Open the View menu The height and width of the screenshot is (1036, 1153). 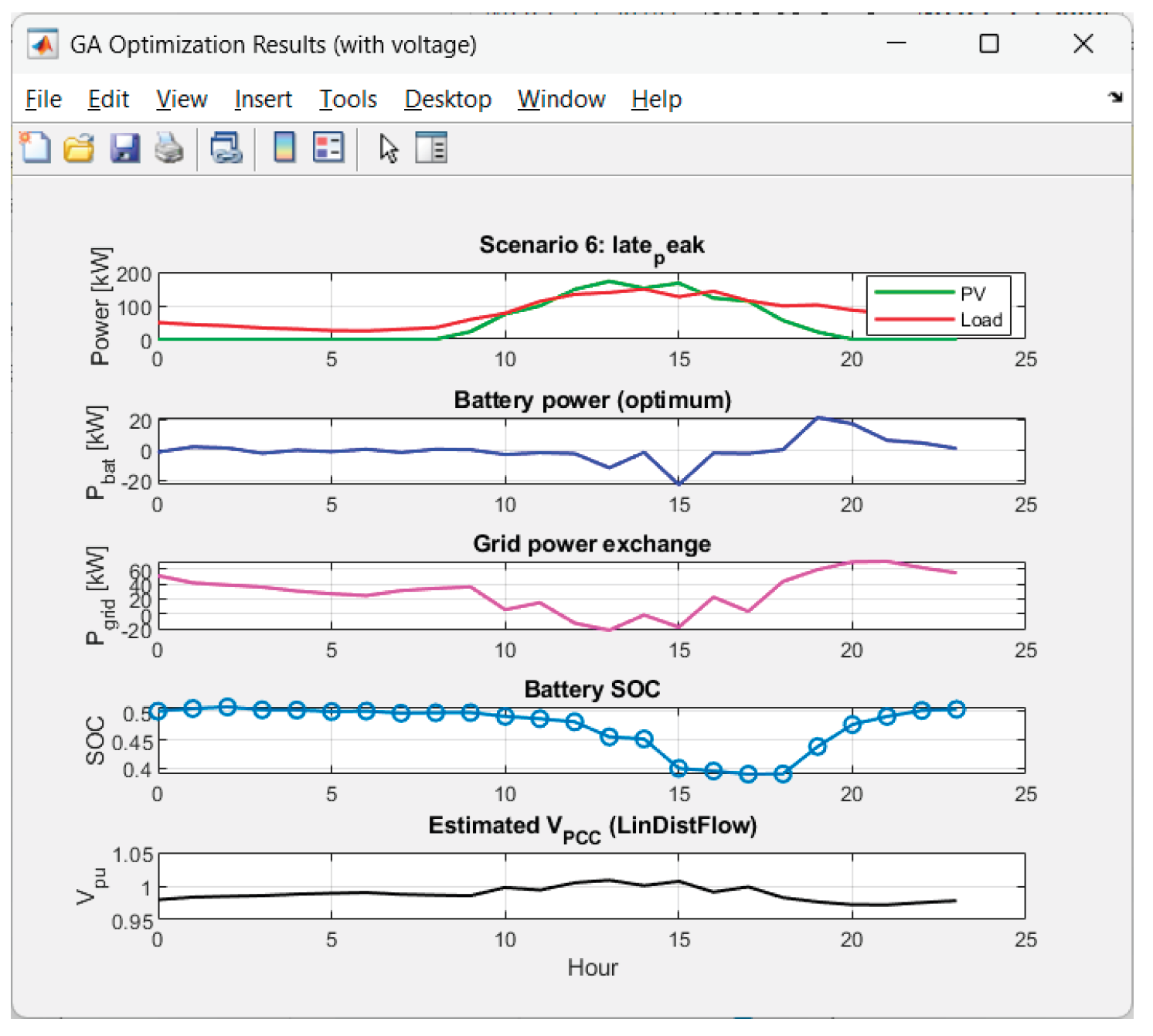pos(182,99)
